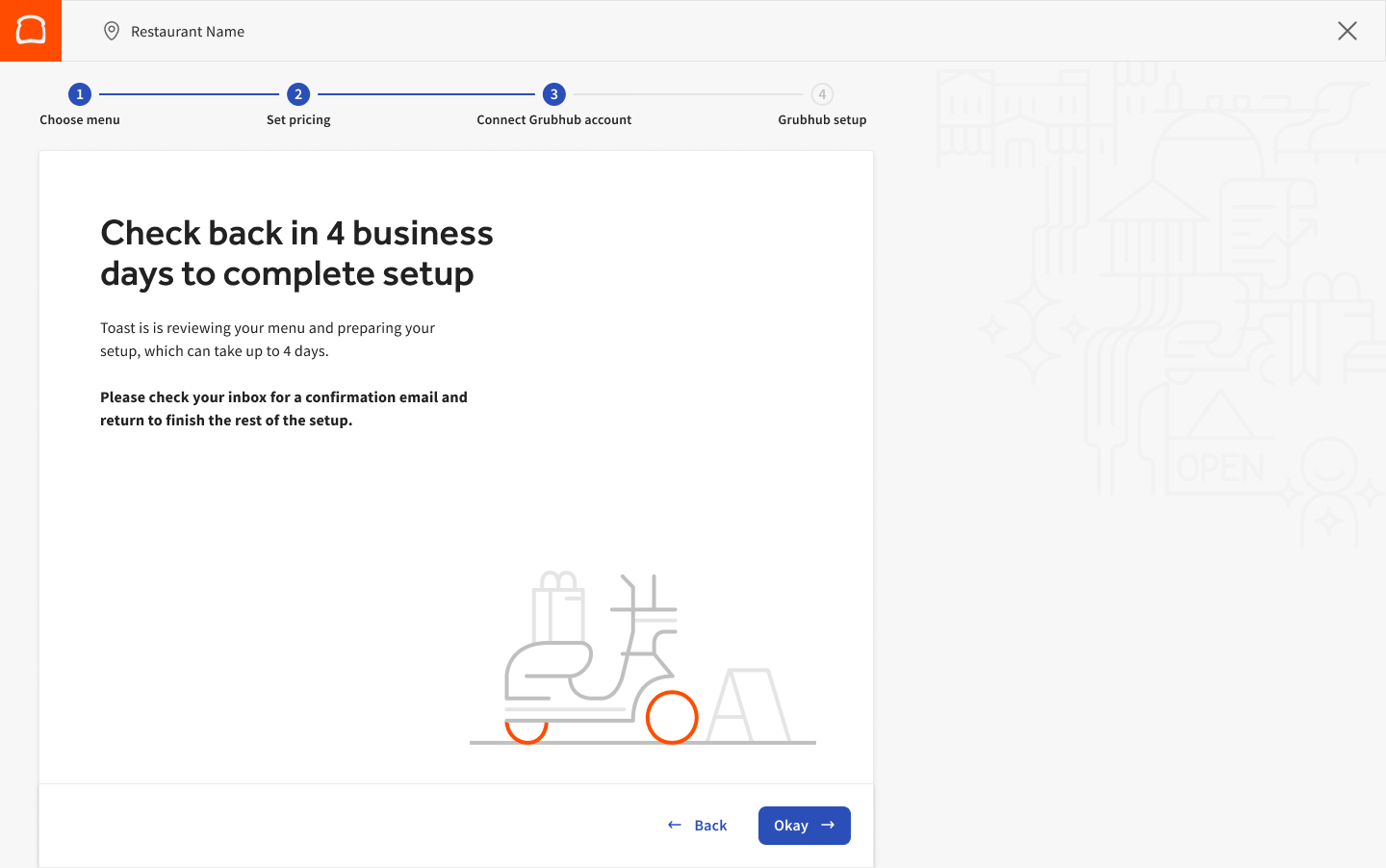1386x868 pixels.
Task: Click the left arrow icon beside Back
Action: click(675, 825)
